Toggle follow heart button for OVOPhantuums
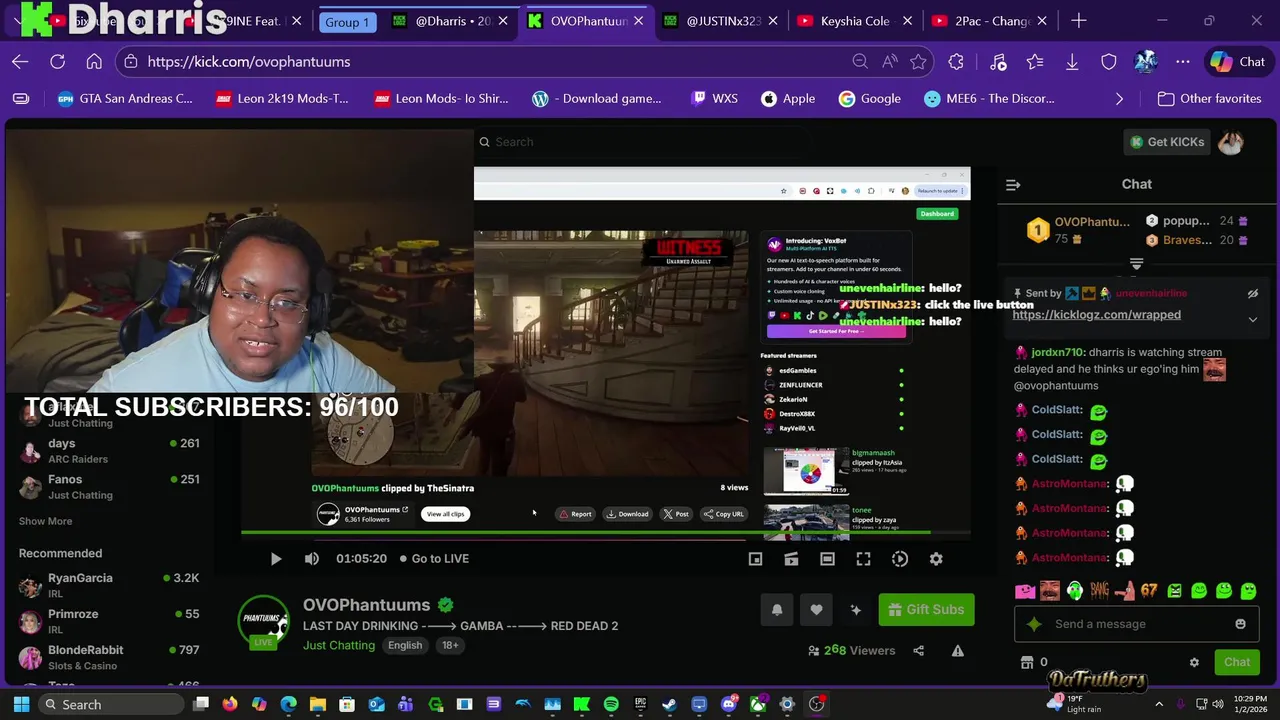Viewport: 1280px width, 720px height. point(816,610)
